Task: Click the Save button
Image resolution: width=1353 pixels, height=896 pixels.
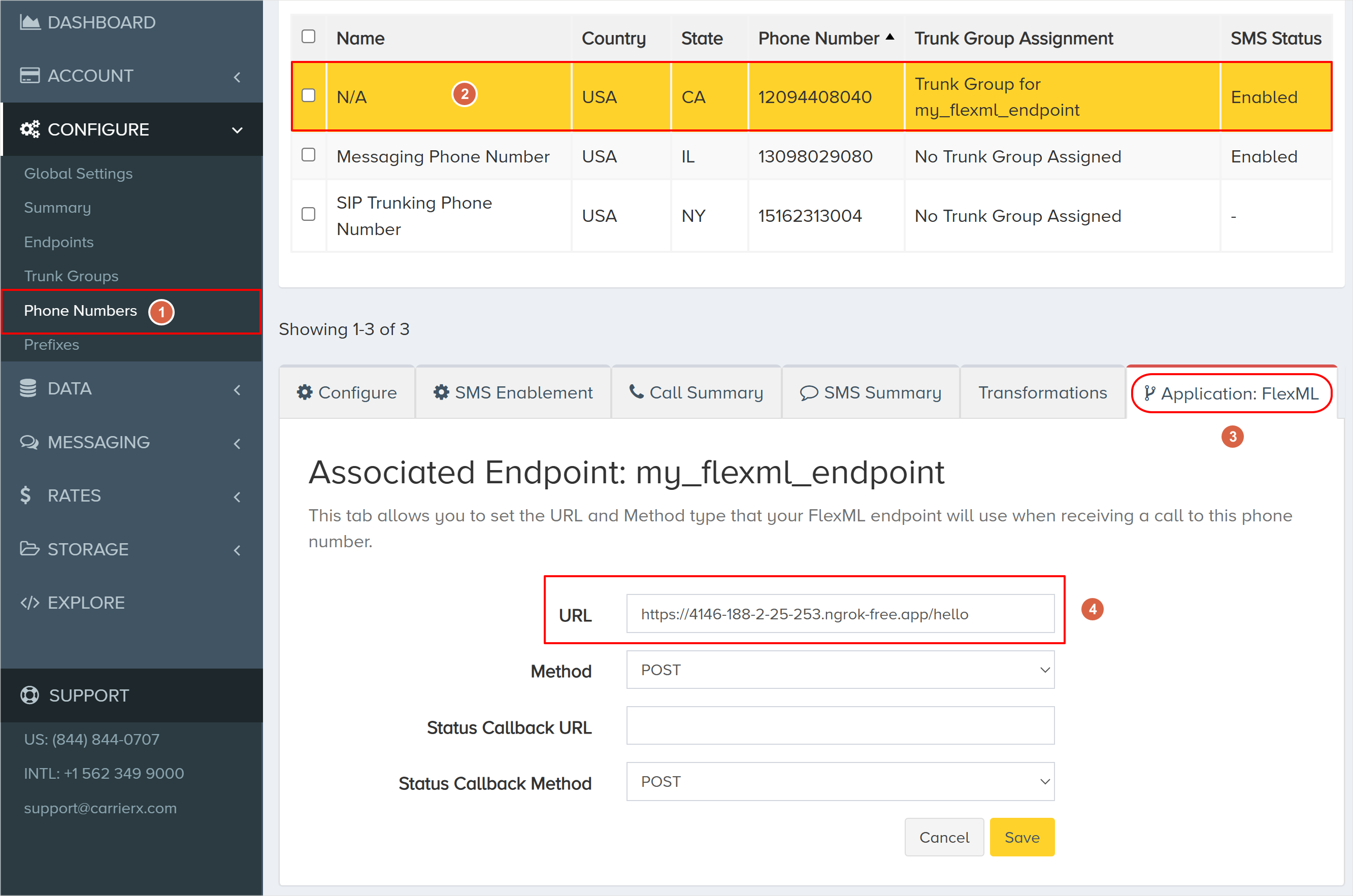Action: pyautogui.click(x=1021, y=837)
